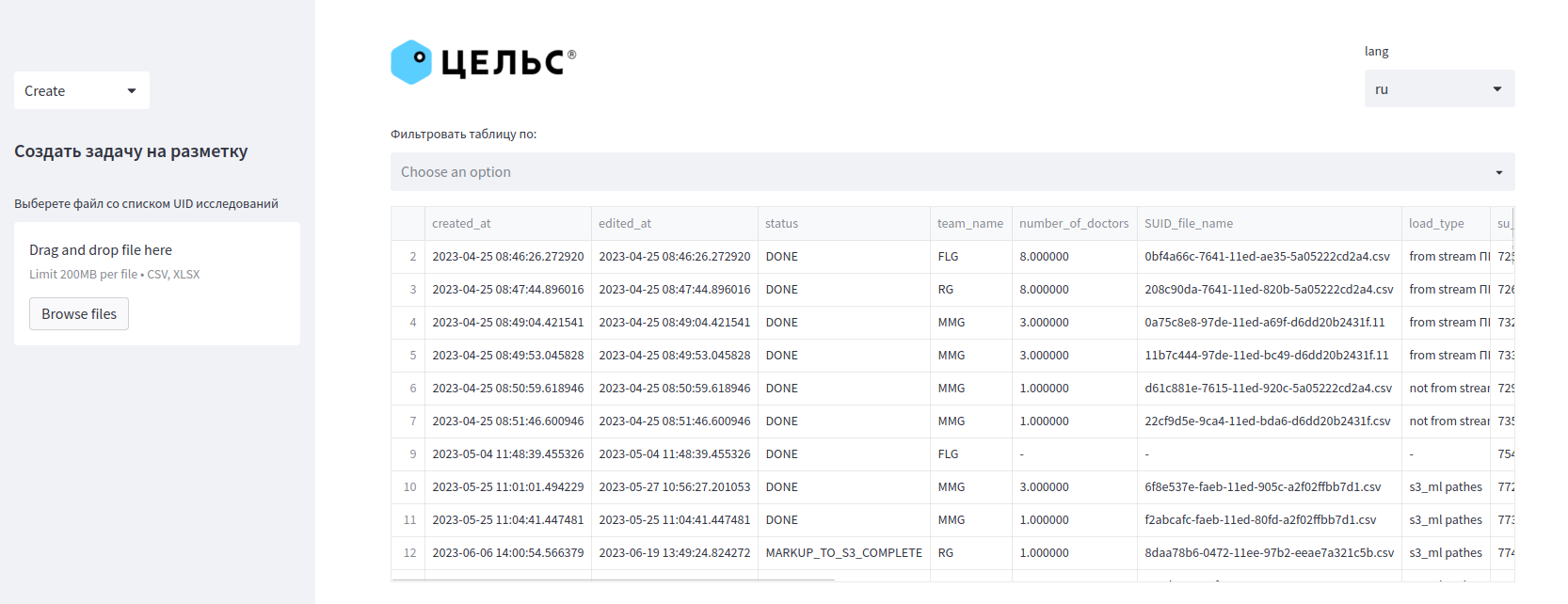Expand the lang selector set to ru
The width and height of the screenshot is (1568, 604).
(1438, 89)
